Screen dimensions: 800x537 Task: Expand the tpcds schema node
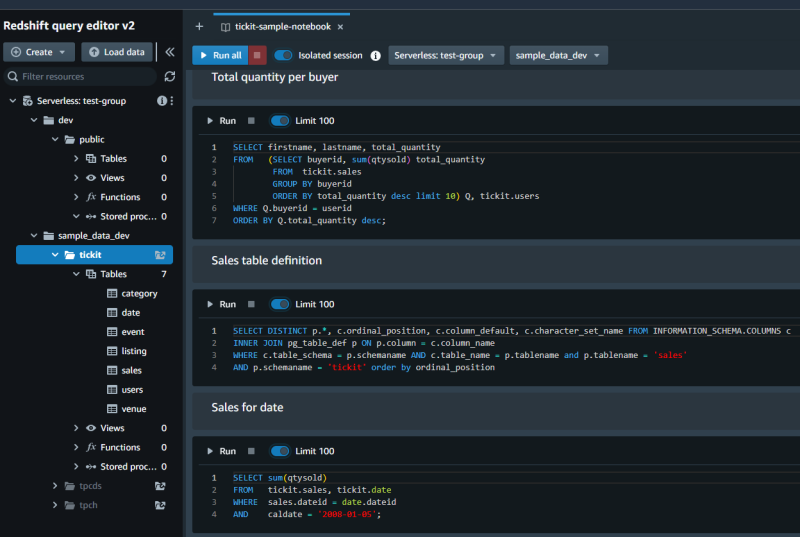[x=54, y=486]
